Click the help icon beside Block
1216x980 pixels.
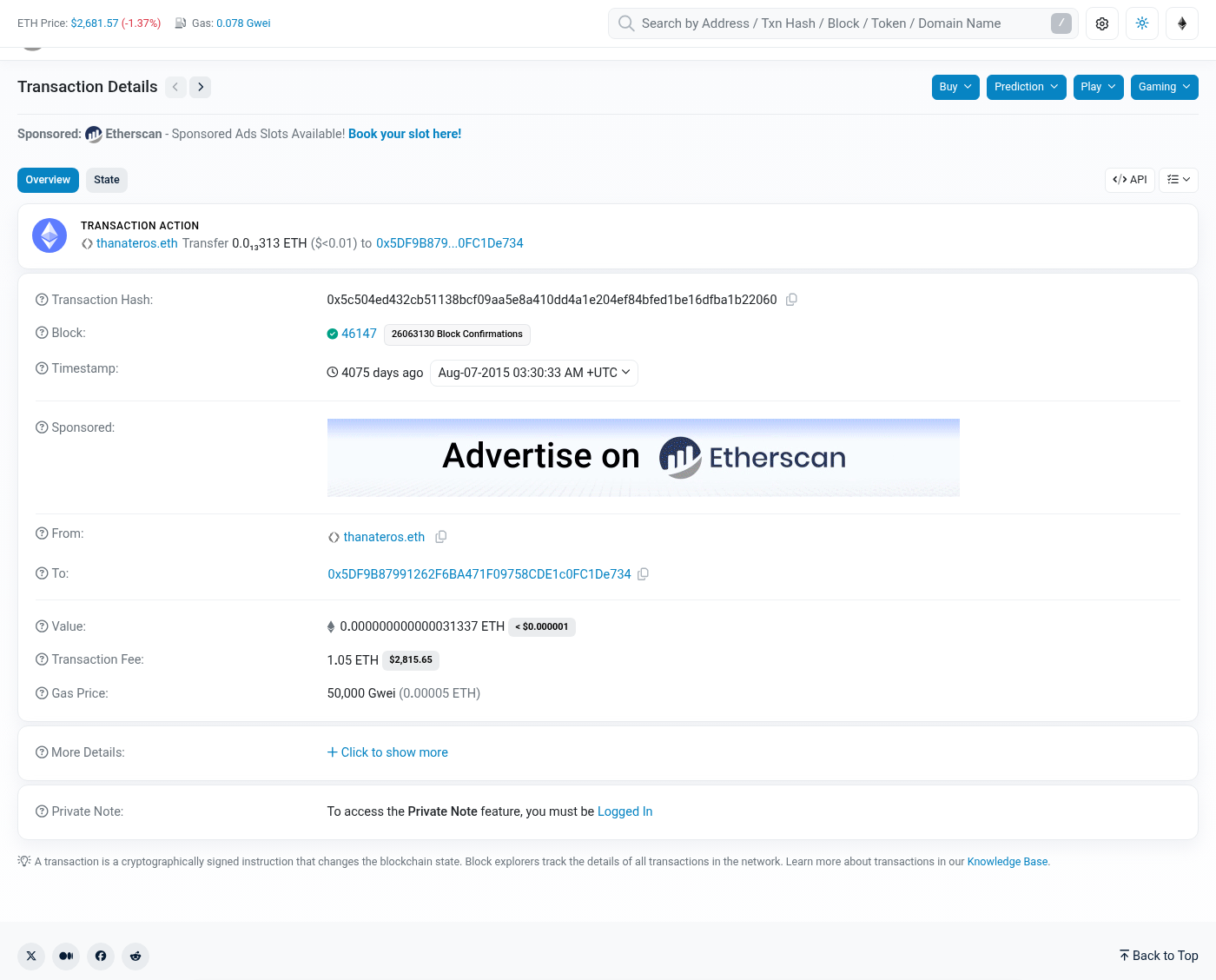(x=42, y=333)
